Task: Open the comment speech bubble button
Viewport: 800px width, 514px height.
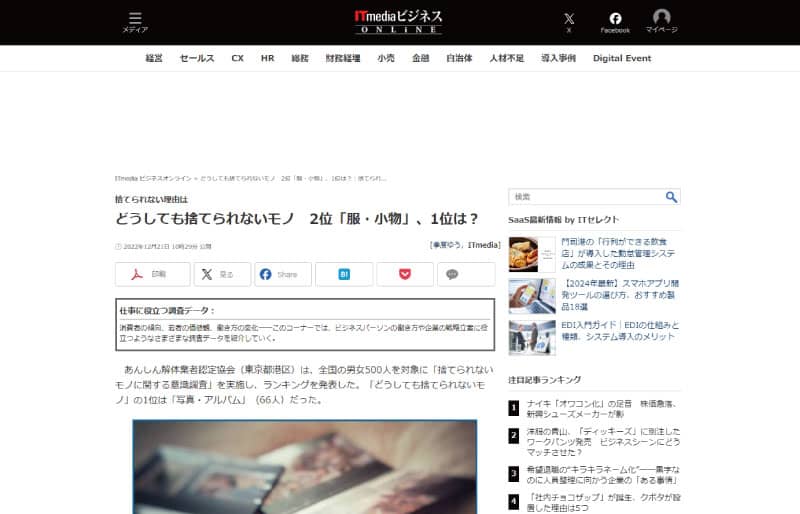Action: [x=465, y=274]
